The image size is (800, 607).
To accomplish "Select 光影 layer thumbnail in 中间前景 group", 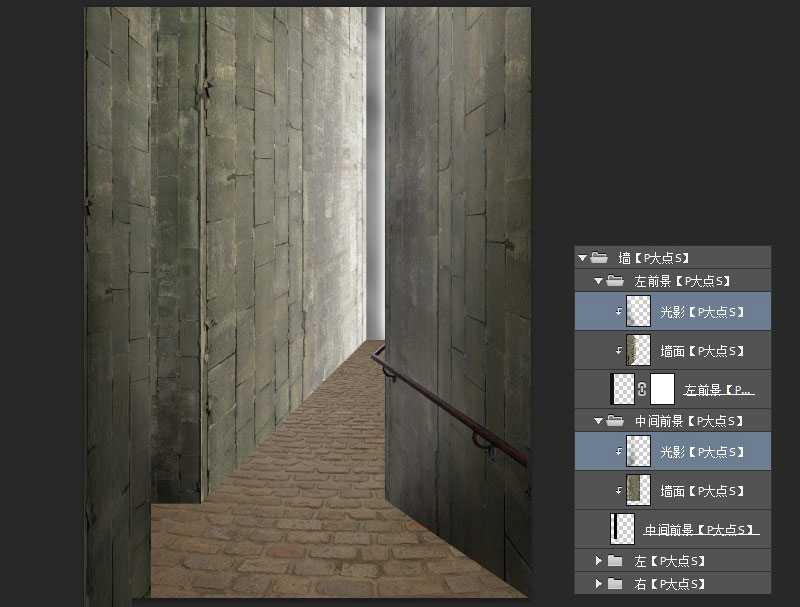I will [638, 451].
